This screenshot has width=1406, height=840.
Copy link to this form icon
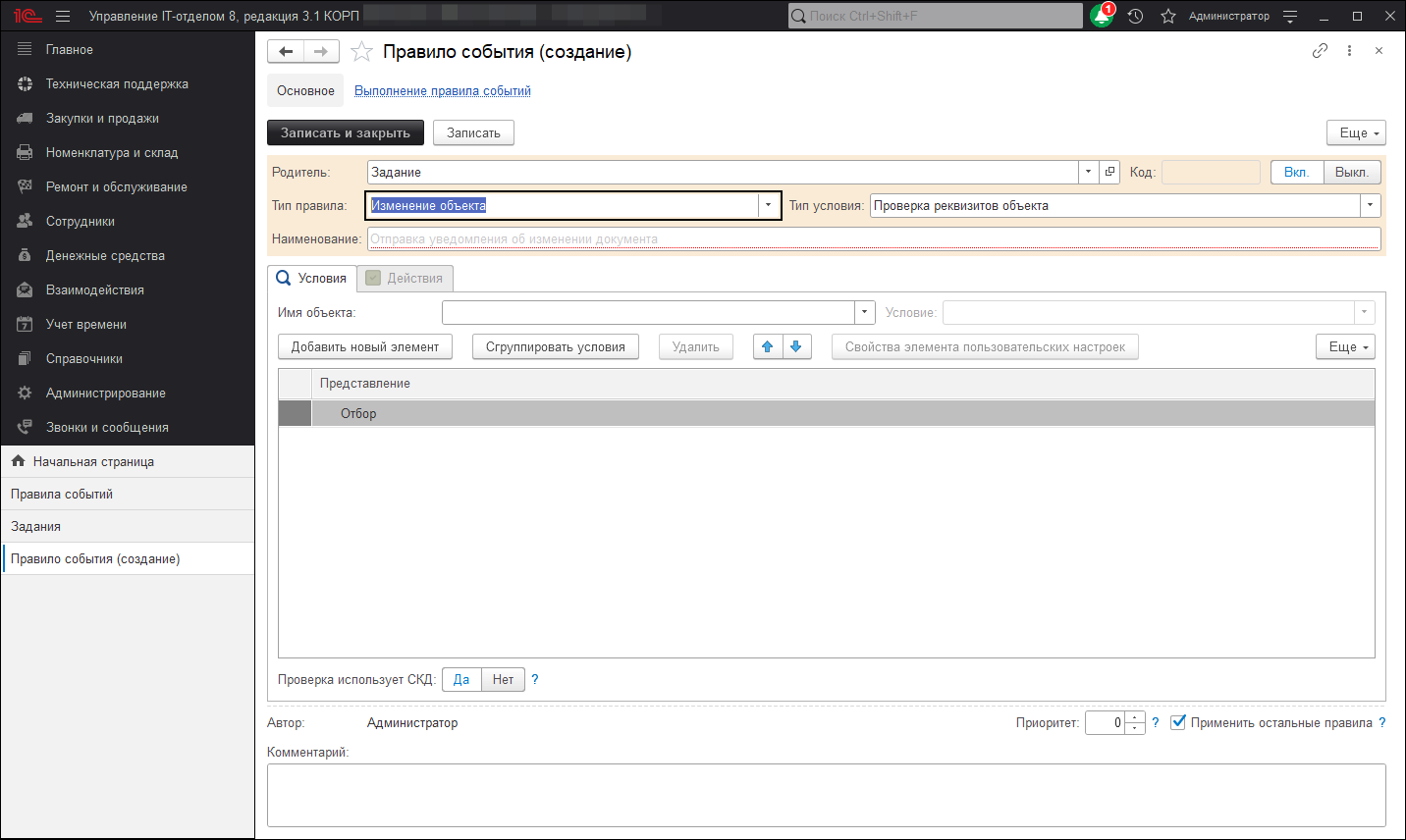(1320, 51)
